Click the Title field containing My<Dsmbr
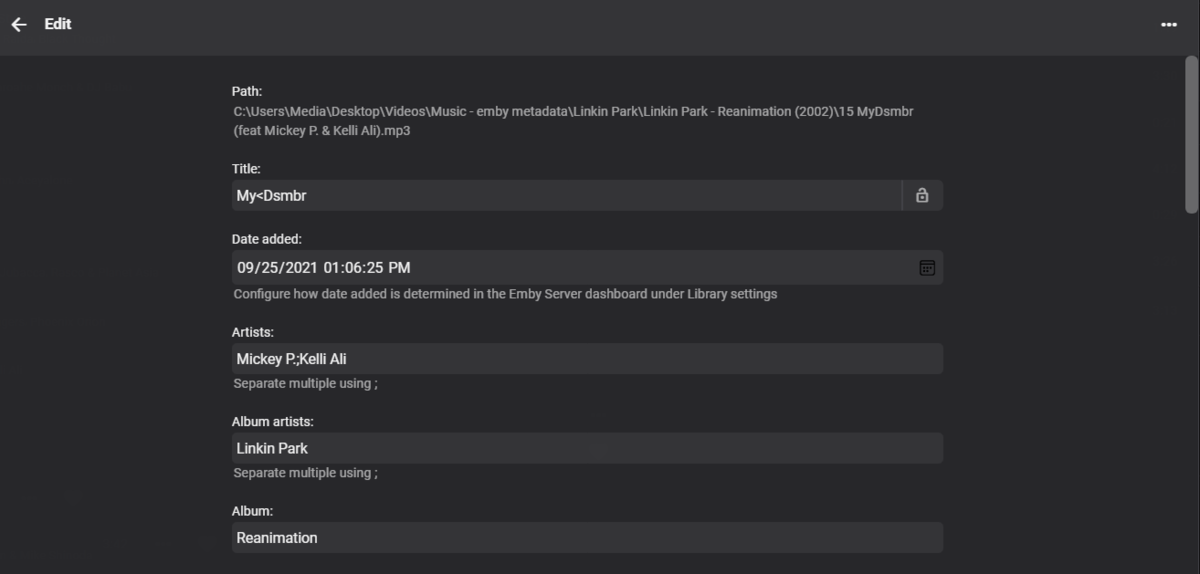1200x574 pixels. [x=566, y=196]
